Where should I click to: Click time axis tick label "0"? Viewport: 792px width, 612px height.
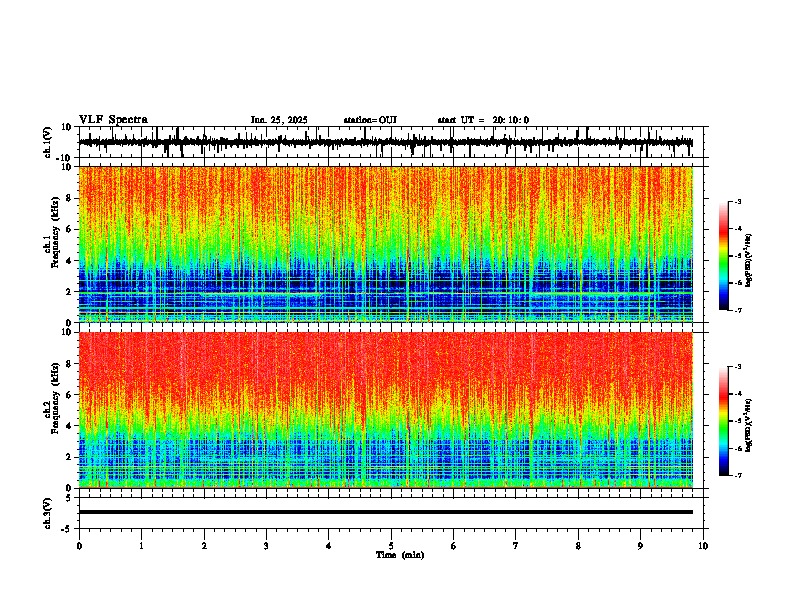click(x=79, y=546)
